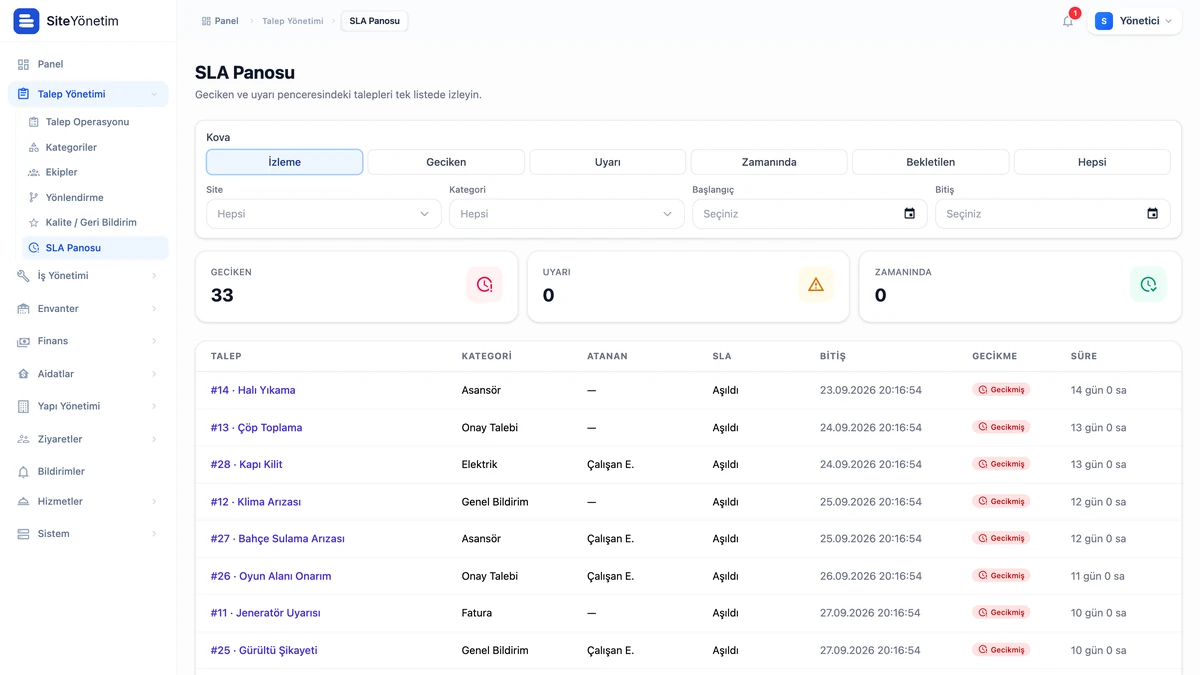This screenshot has width=1200, height=675.
Task: Click the SiteYönetim logo icon
Action: (x=26, y=21)
